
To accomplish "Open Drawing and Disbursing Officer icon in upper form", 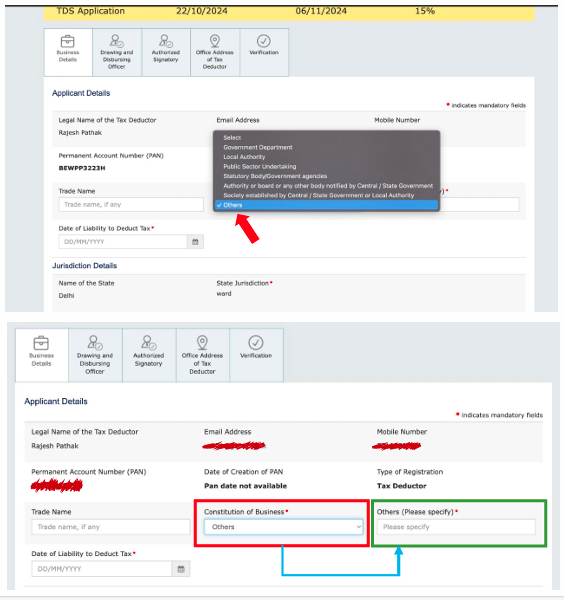I will (x=116, y=41).
